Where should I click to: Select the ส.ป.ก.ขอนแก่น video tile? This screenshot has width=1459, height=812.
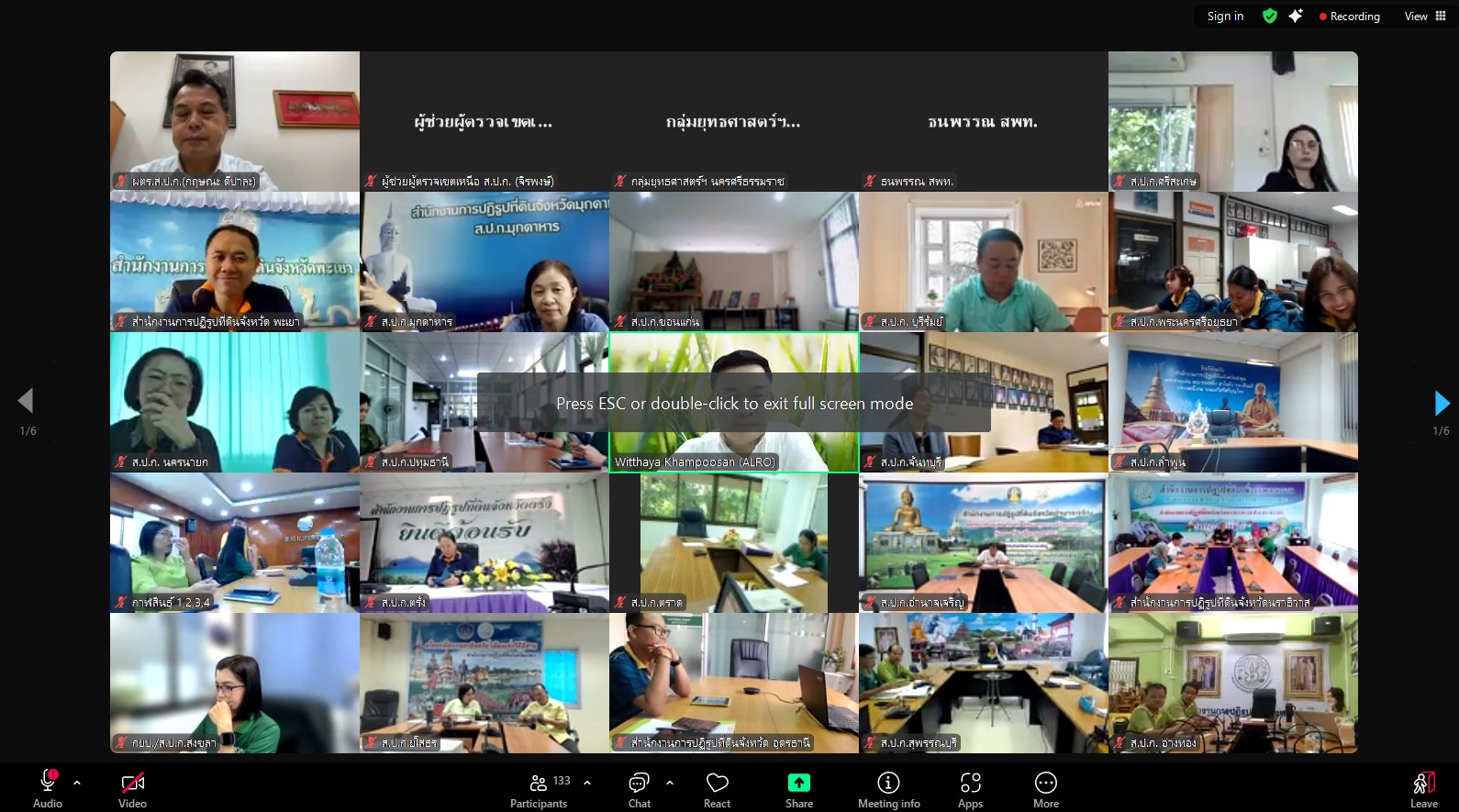point(734,261)
